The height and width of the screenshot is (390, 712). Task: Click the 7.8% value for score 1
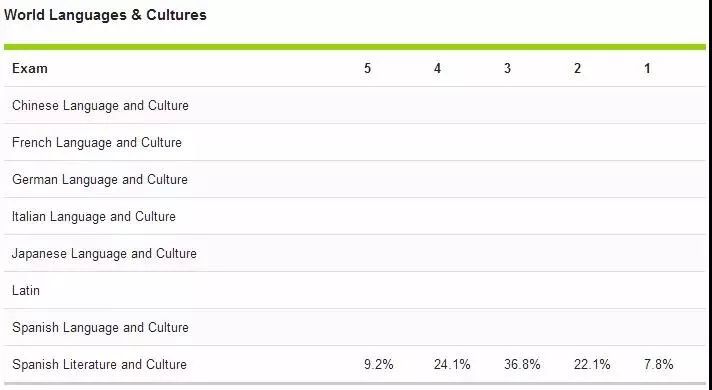click(x=658, y=365)
